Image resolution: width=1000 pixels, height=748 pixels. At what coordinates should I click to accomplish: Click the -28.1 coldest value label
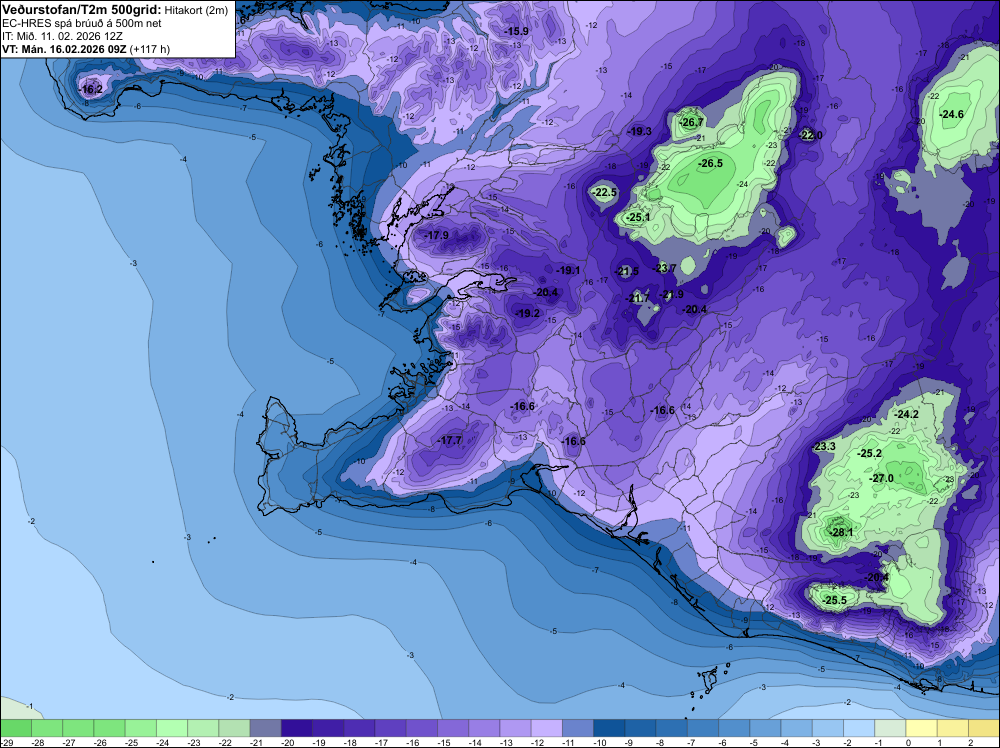(841, 532)
